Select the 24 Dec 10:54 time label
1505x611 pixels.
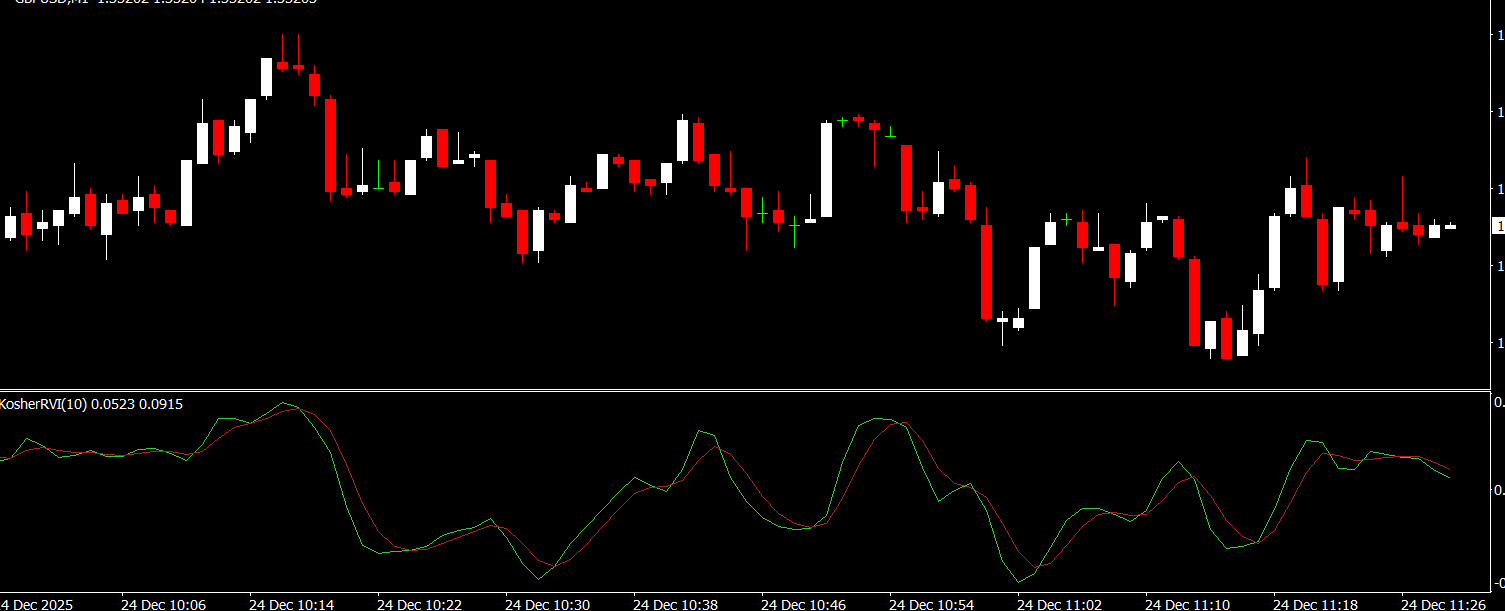931,604
